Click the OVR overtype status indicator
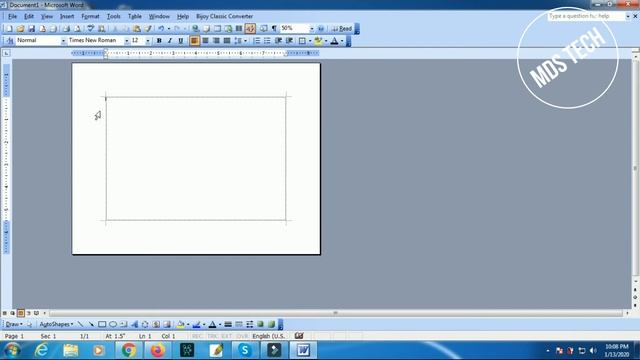Screen dimensions: 640x360 pos(242,336)
